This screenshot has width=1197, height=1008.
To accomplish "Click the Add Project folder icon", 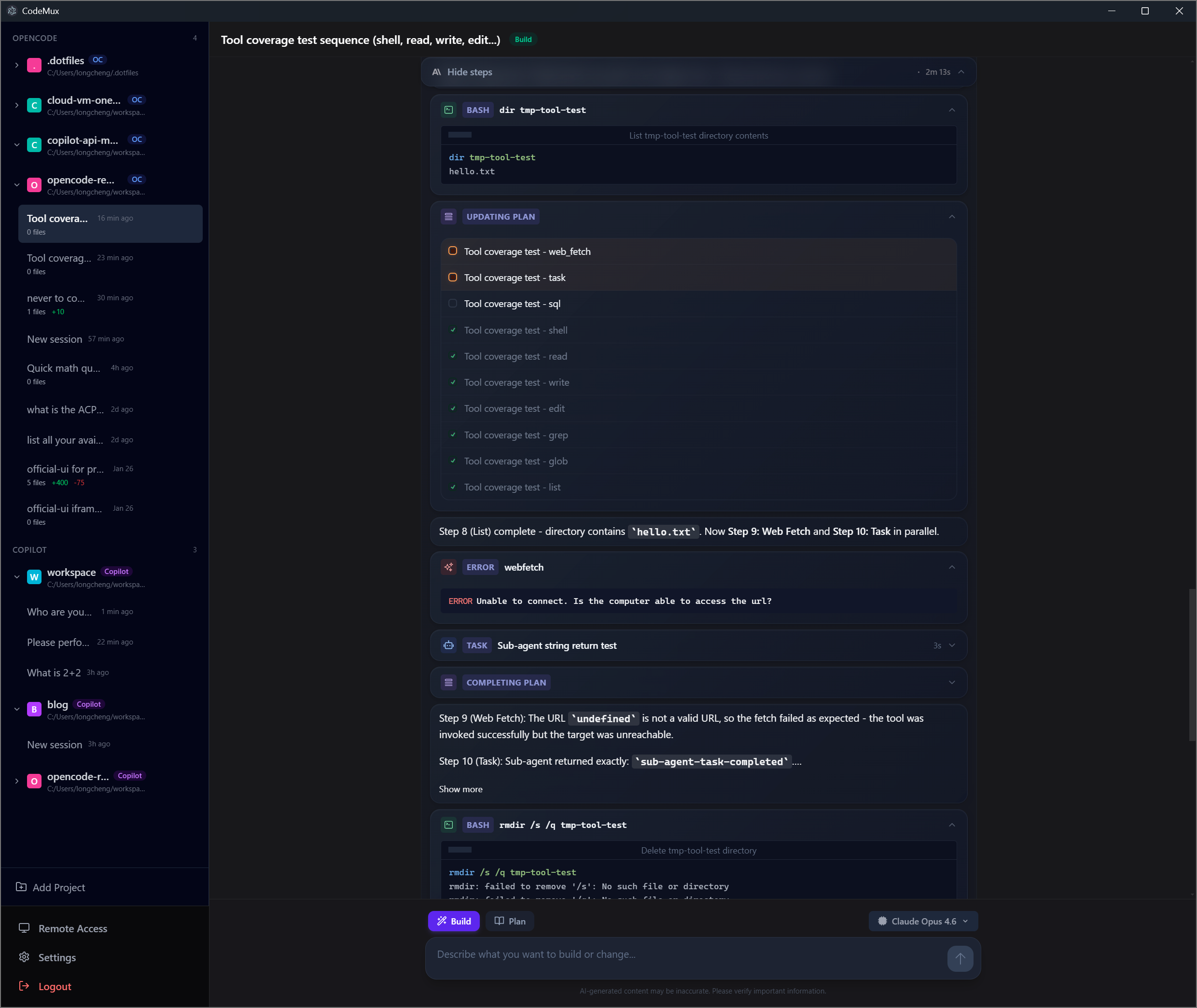I will (21, 886).
